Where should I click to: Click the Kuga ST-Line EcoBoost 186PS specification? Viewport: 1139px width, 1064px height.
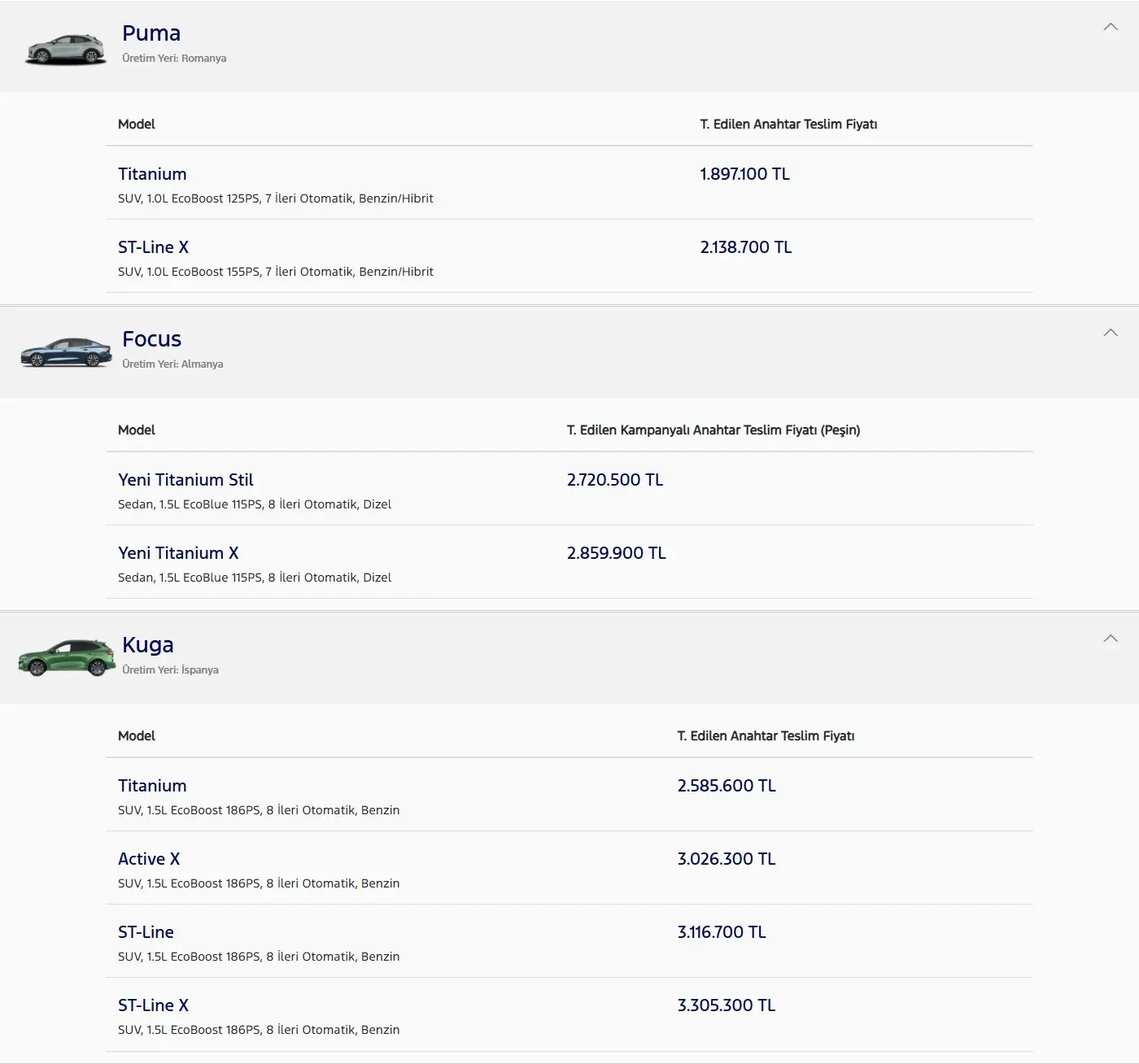[259, 957]
